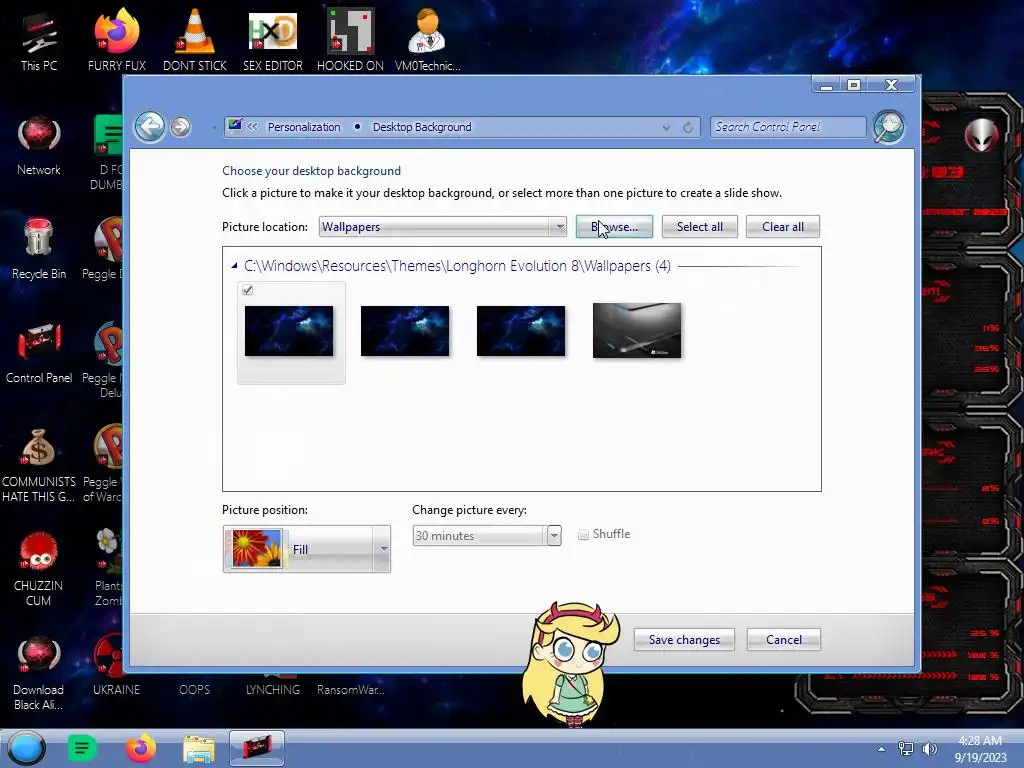Click the Cancel button
Image resolution: width=1024 pixels, height=768 pixels.
[x=784, y=639]
